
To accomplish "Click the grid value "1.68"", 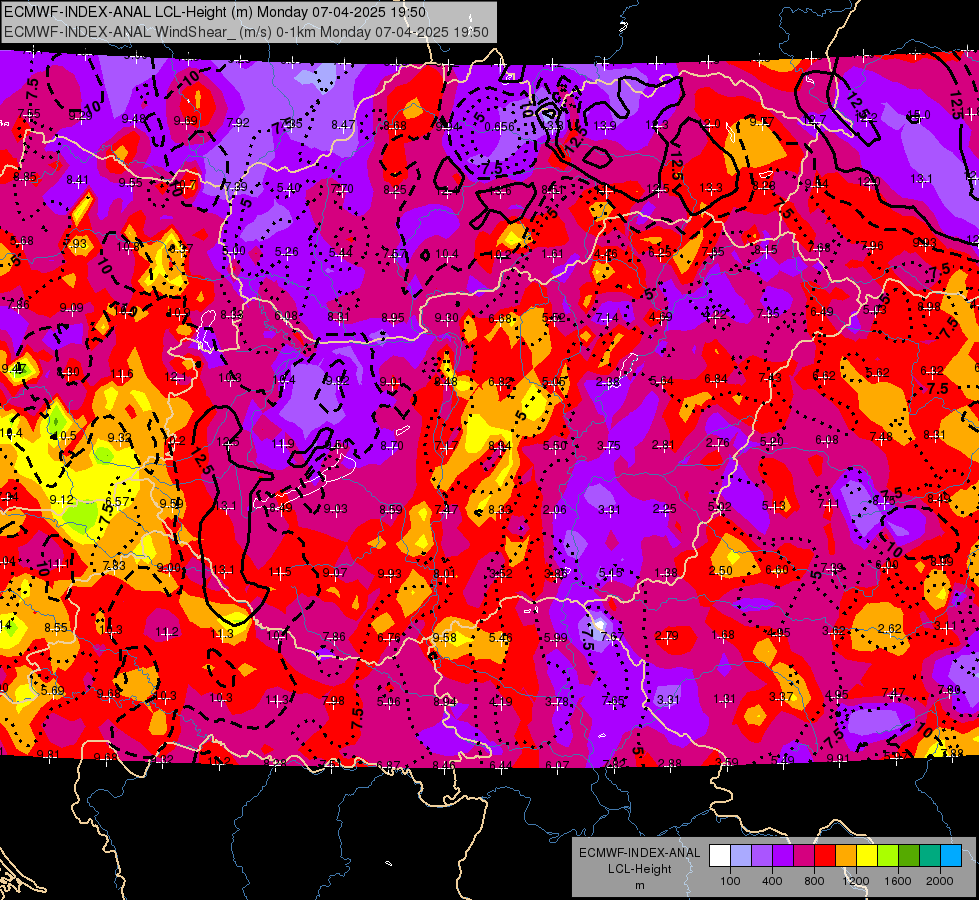I will [723, 635].
